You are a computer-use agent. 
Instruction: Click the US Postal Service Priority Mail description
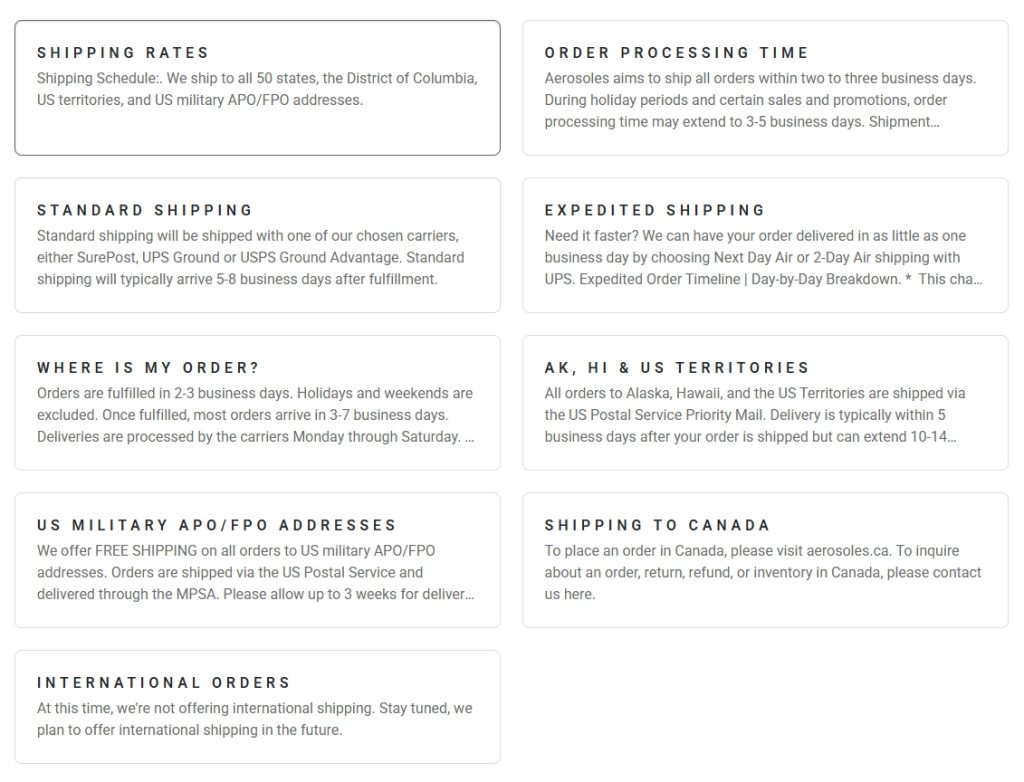tap(755, 415)
